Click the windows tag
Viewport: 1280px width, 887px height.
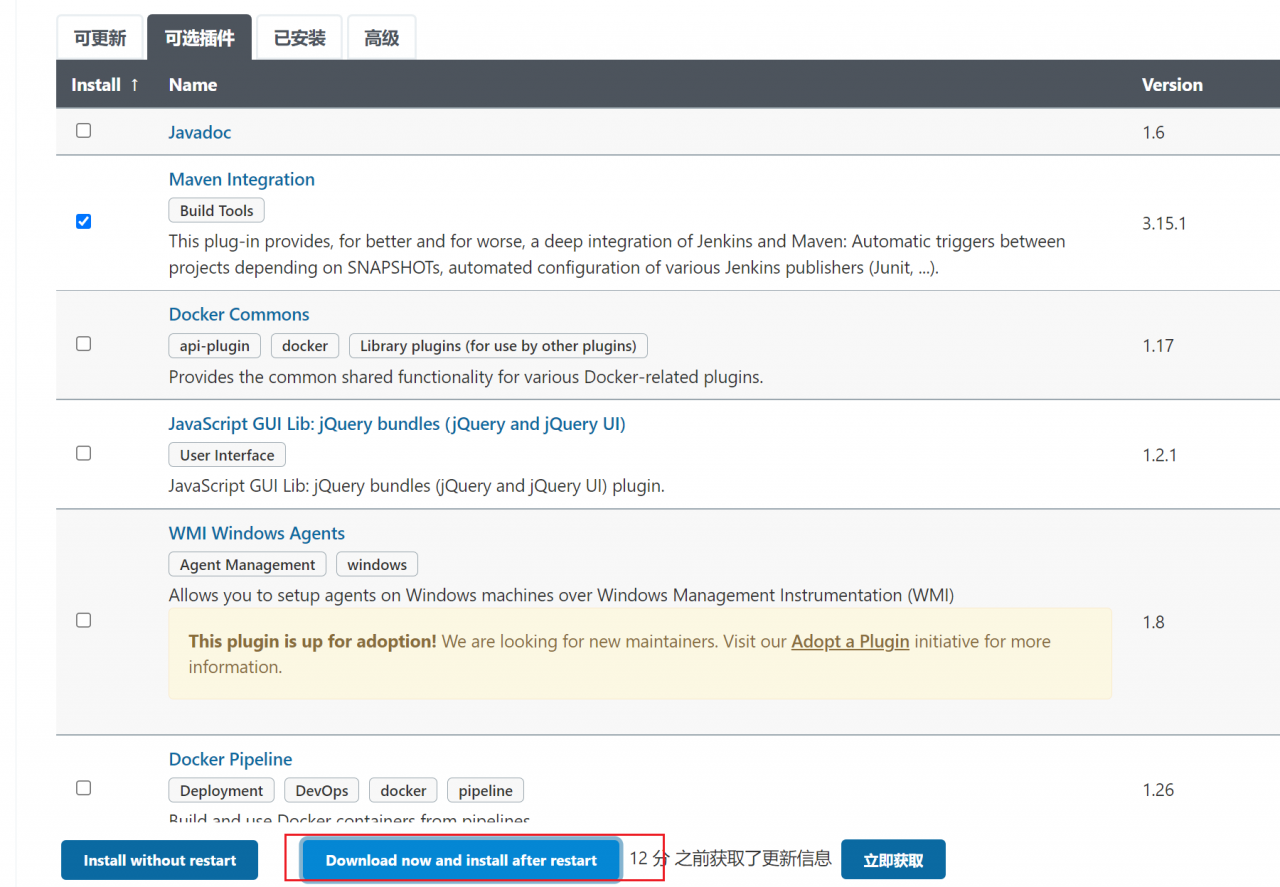tap(377, 565)
